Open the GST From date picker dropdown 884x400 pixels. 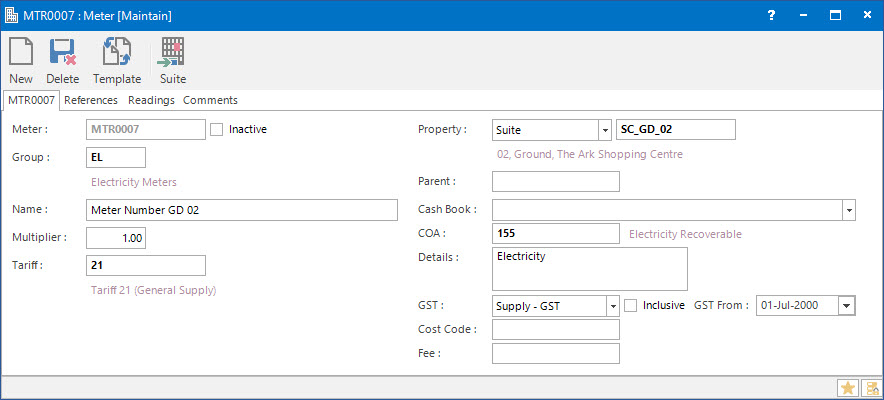846,306
